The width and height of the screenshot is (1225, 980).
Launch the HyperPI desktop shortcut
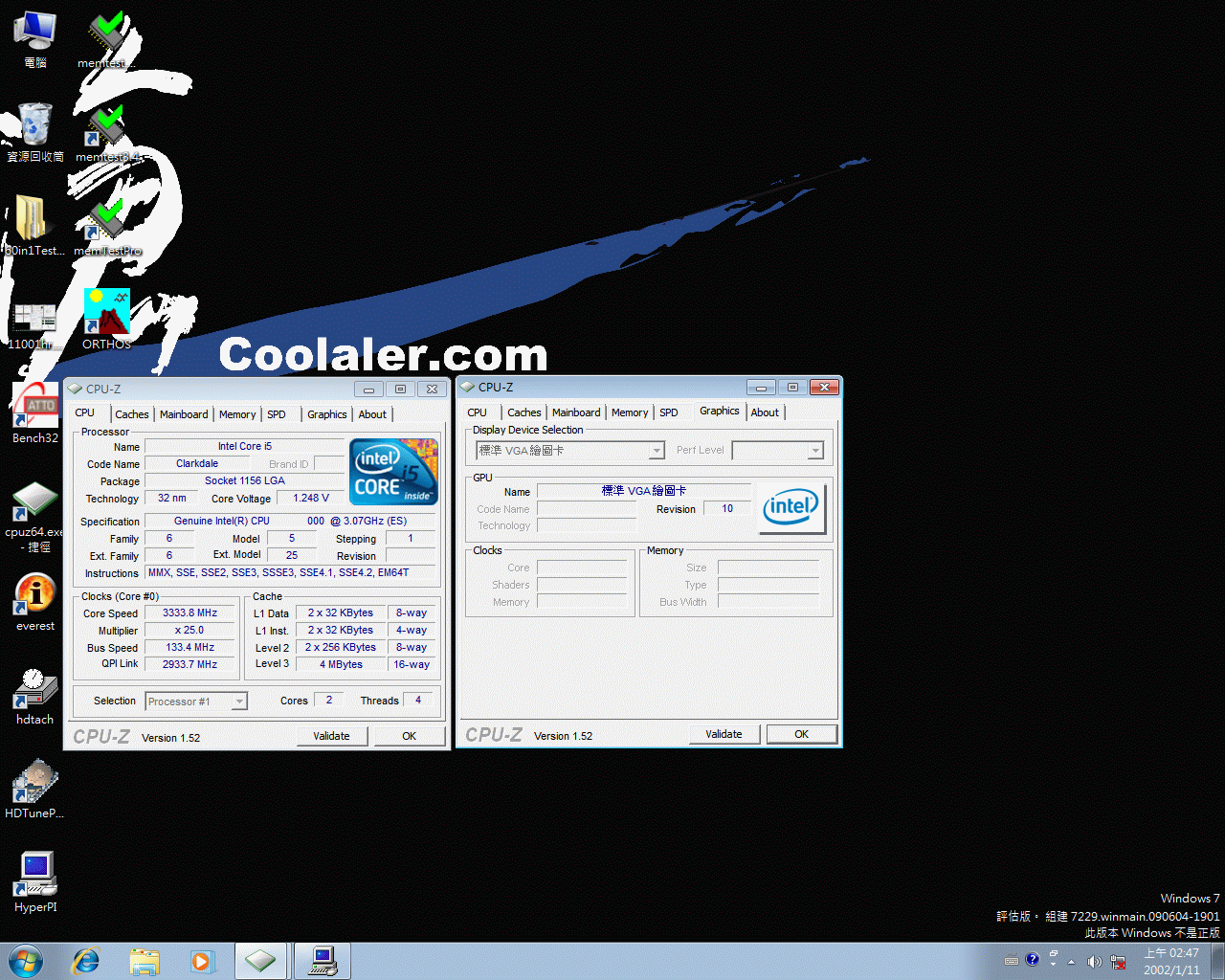(35, 882)
